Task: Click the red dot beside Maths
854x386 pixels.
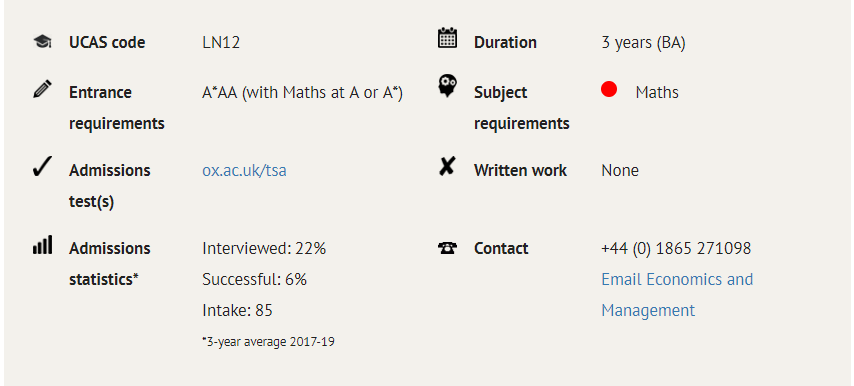Action: (609, 89)
